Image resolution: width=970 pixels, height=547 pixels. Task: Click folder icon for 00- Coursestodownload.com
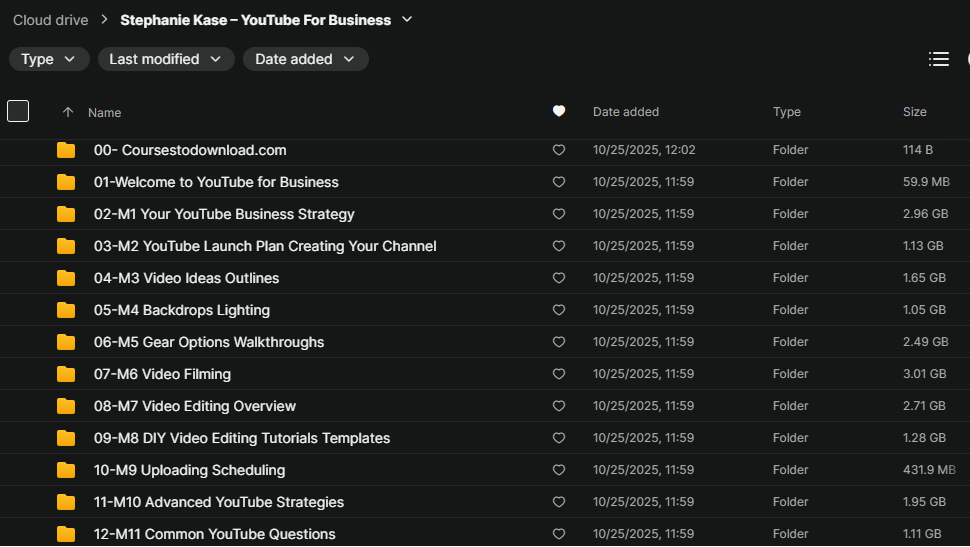(x=66, y=150)
